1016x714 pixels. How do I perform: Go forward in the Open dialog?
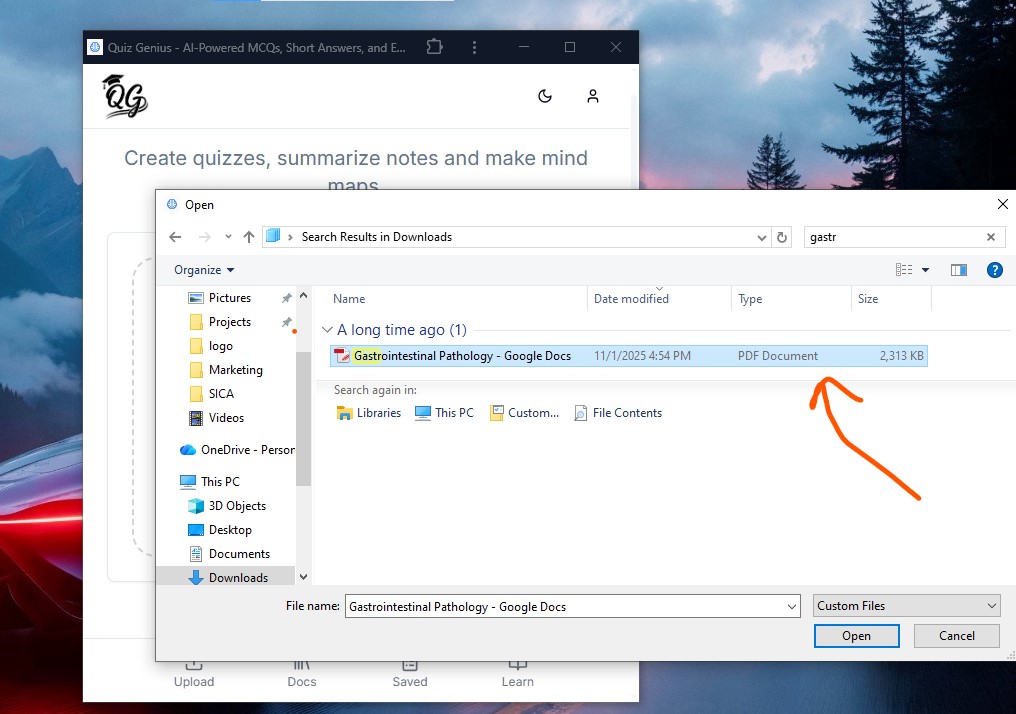pyautogui.click(x=205, y=237)
